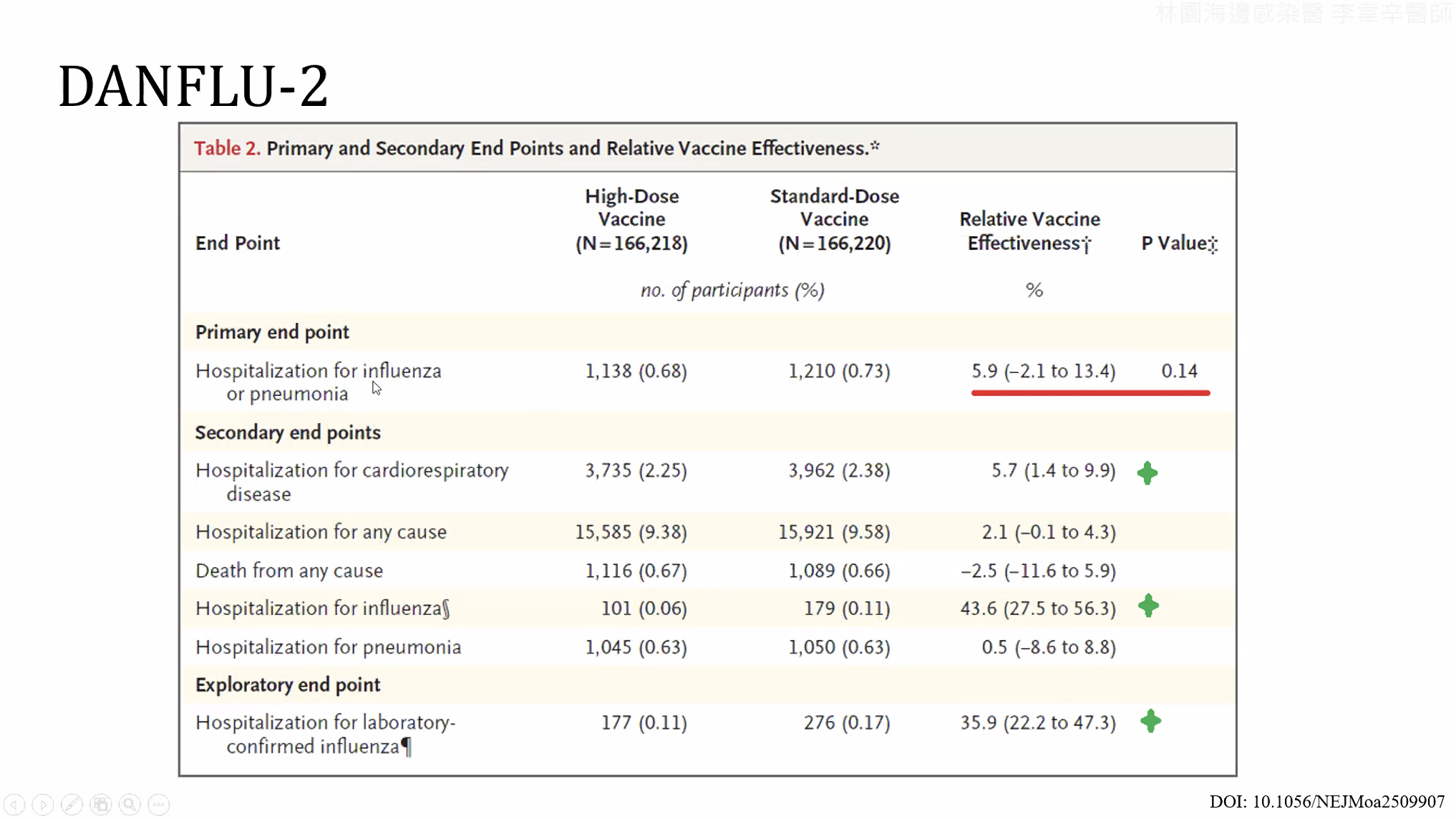This screenshot has width=1456, height=819.
Task: Go to previous slide arrow
Action: click(x=15, y=805)
